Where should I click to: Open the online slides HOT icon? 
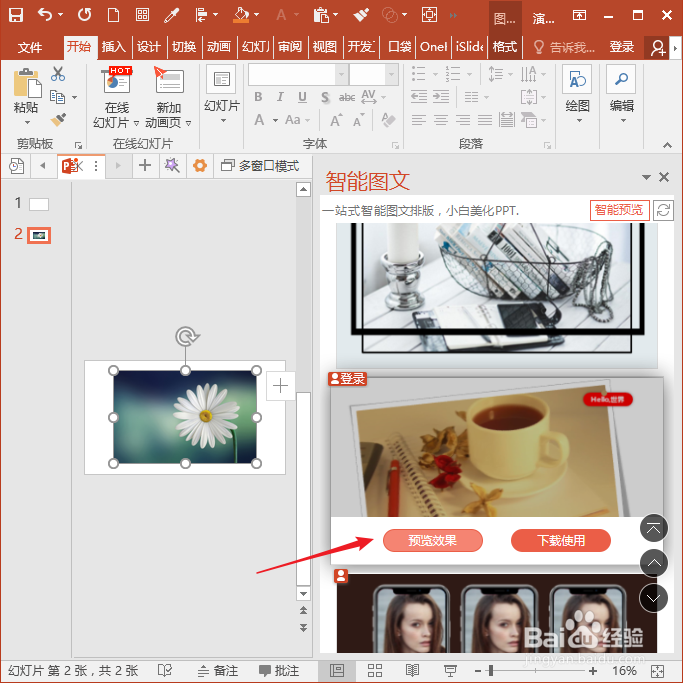(x=117, y=81)
